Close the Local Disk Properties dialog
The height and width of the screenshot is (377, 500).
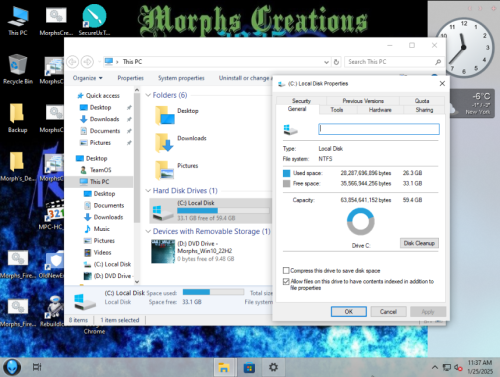tap(442, 83)
